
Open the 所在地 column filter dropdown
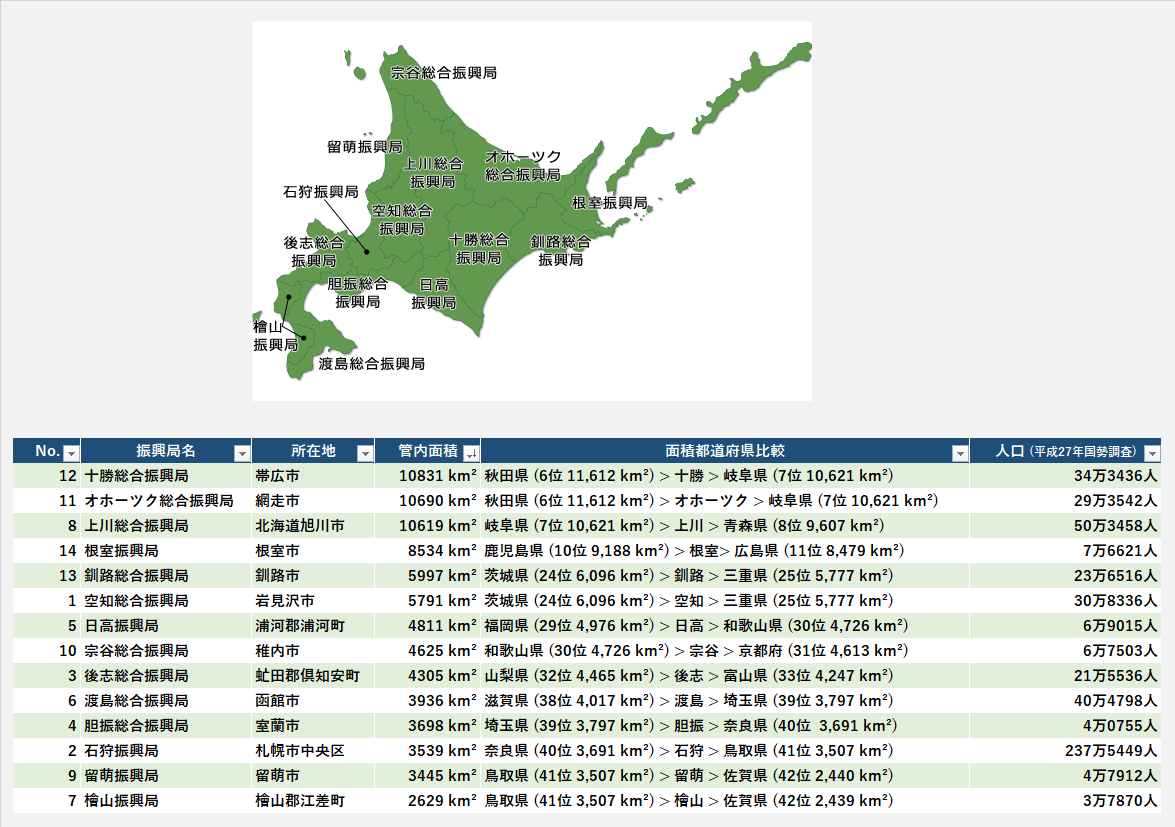364,452
